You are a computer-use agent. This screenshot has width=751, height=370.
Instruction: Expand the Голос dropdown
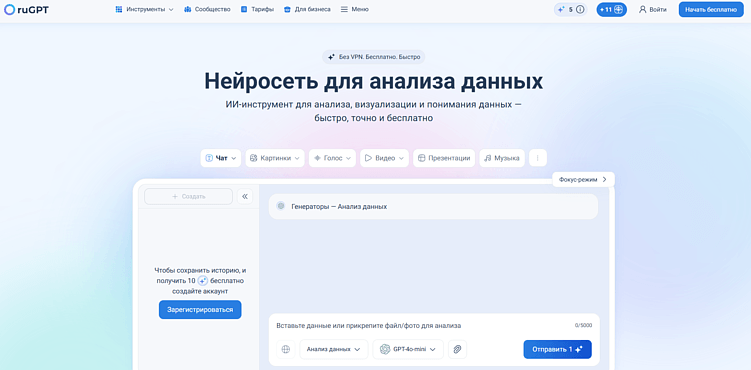(x=332, y=158)
